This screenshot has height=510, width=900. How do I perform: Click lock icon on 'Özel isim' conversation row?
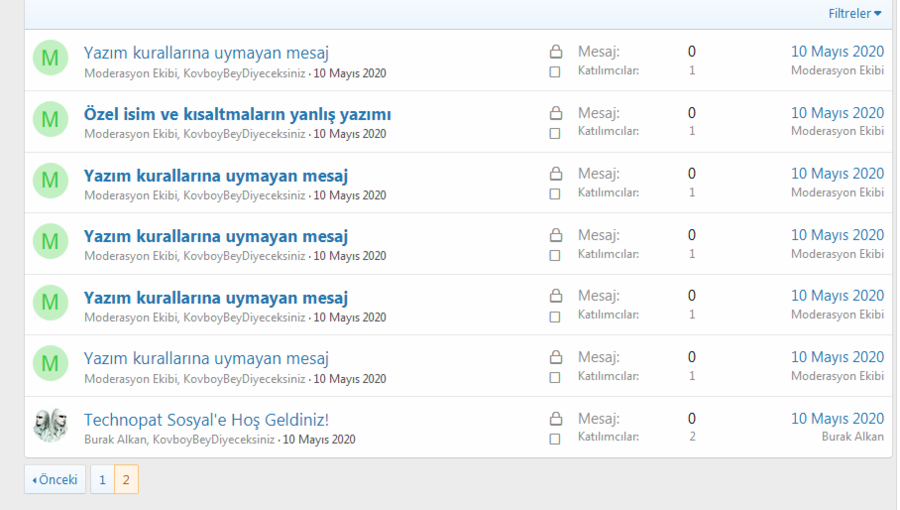pyautogui.click(x=555, y=113)
